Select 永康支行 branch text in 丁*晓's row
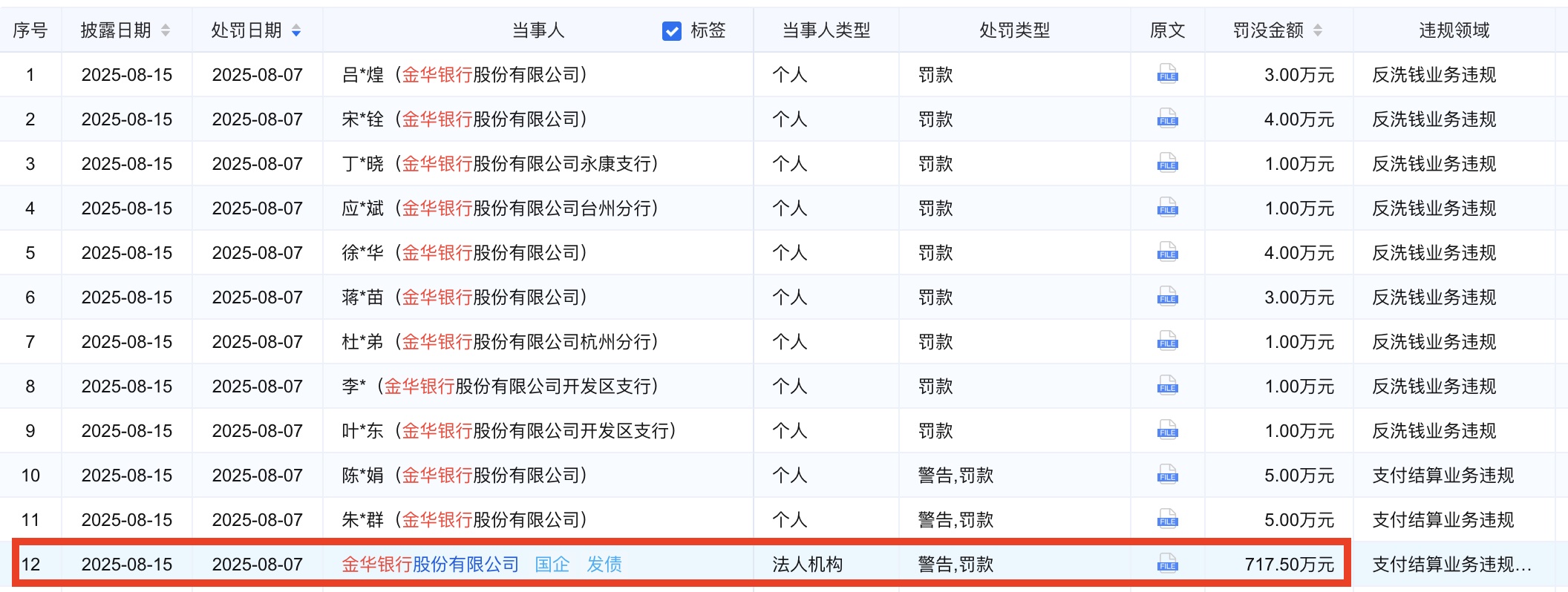Image resolution: width=1568 pixels, height=592 pixels. [615, 164]
